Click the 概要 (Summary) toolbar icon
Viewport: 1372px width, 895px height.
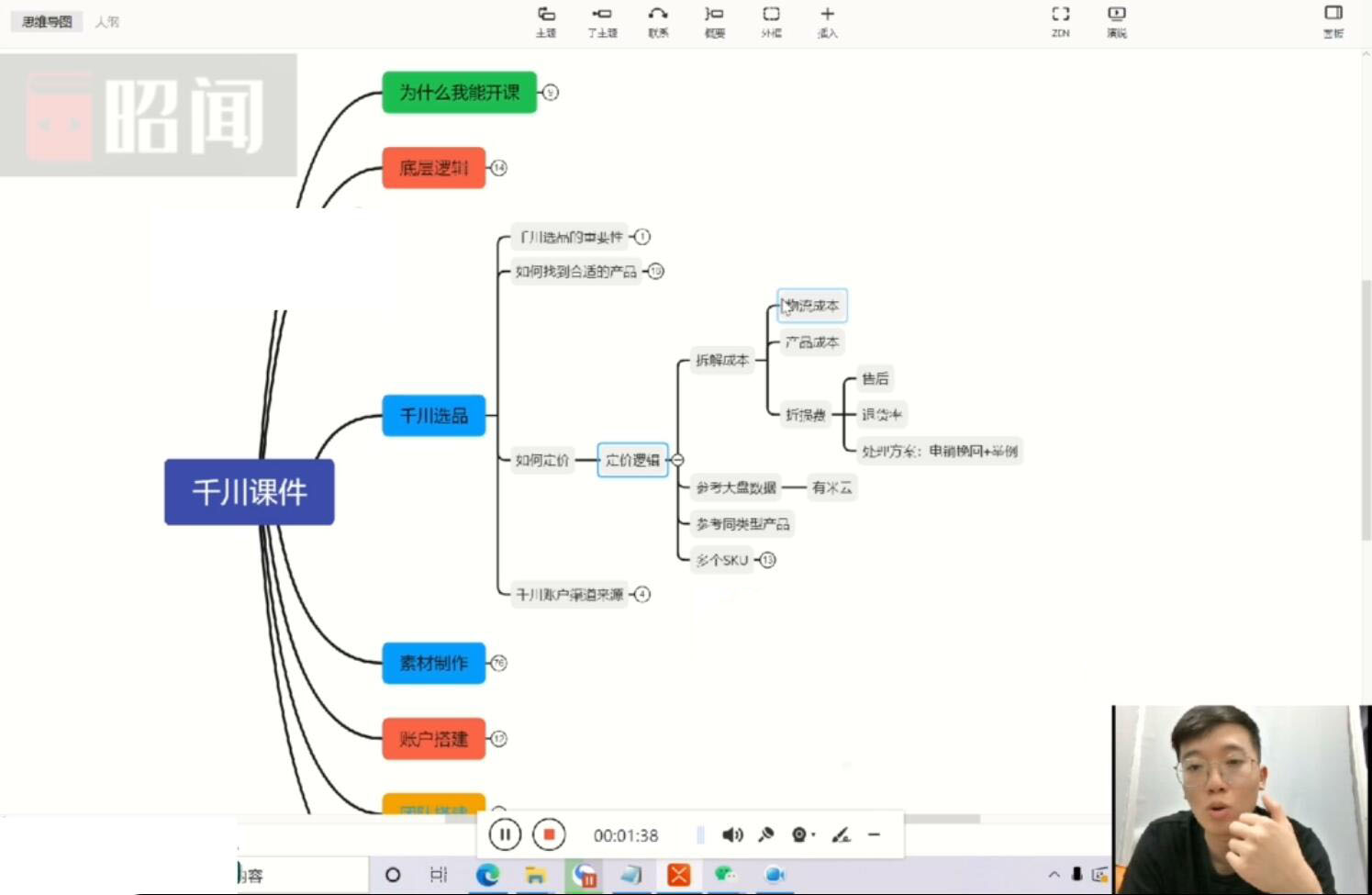[x=714, y=20]
